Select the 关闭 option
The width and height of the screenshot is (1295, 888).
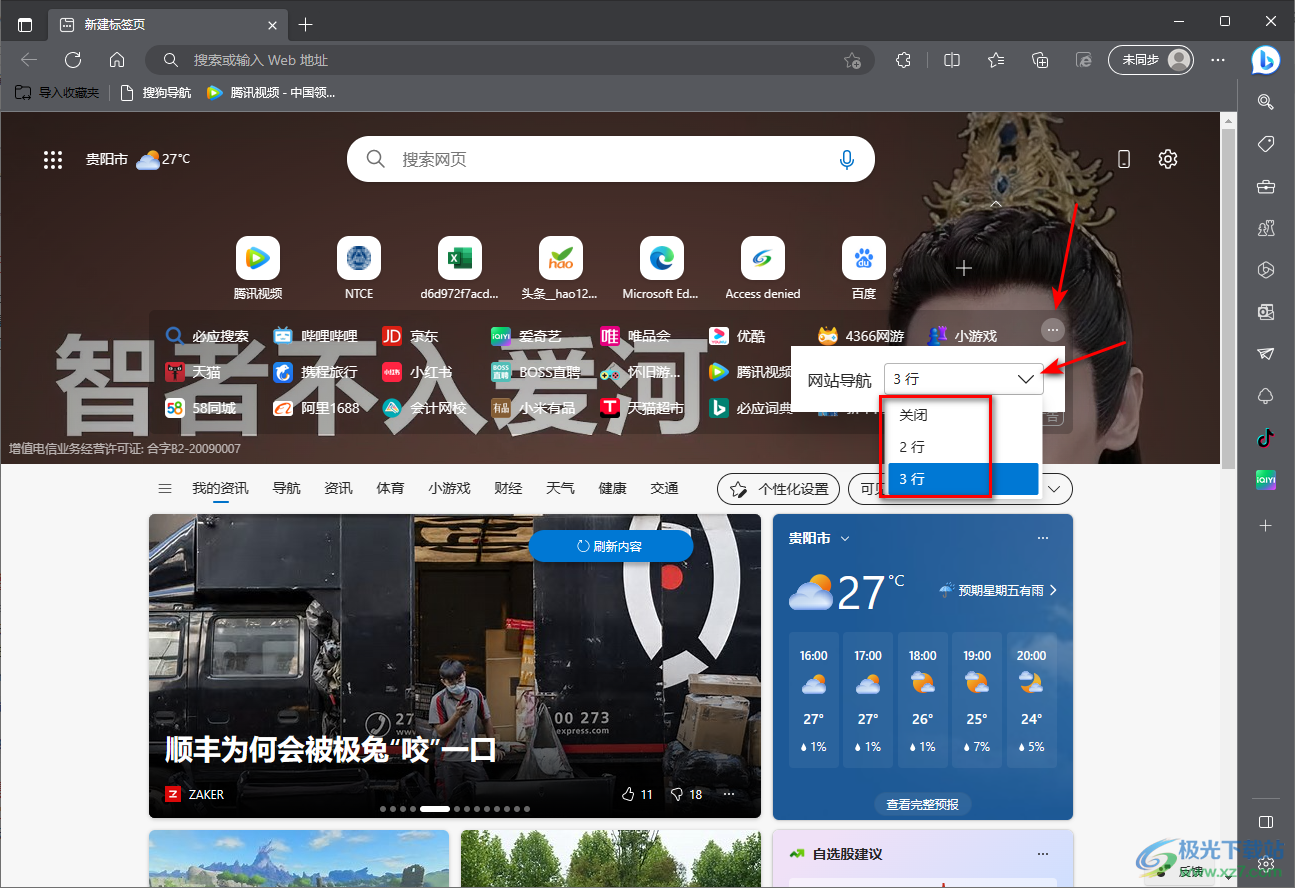coord(964,414)
